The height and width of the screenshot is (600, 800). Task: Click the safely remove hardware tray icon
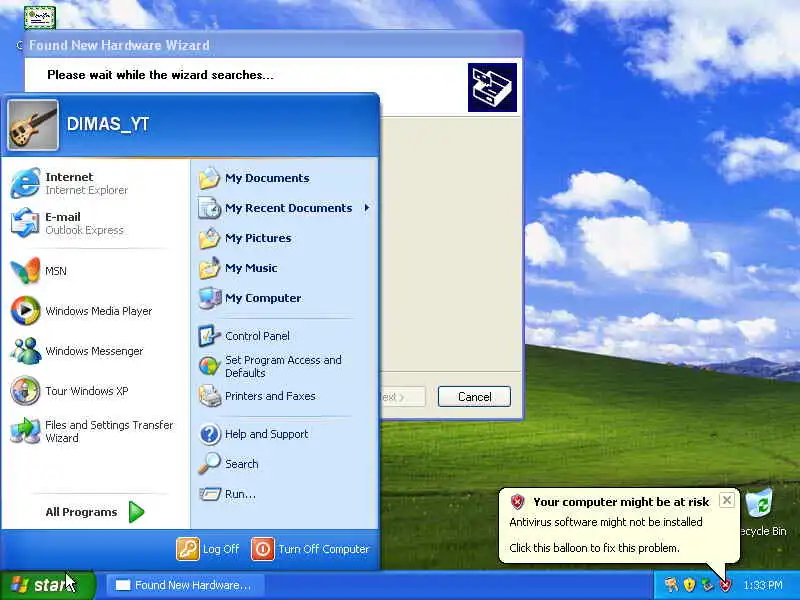707,584
